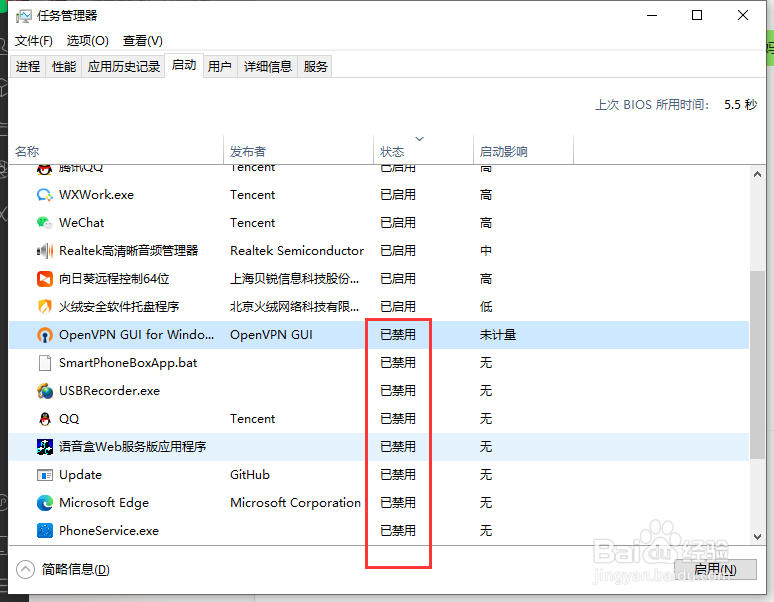
Task: Select the USBRecorder.exe row name
Action: tap(109, 391)
